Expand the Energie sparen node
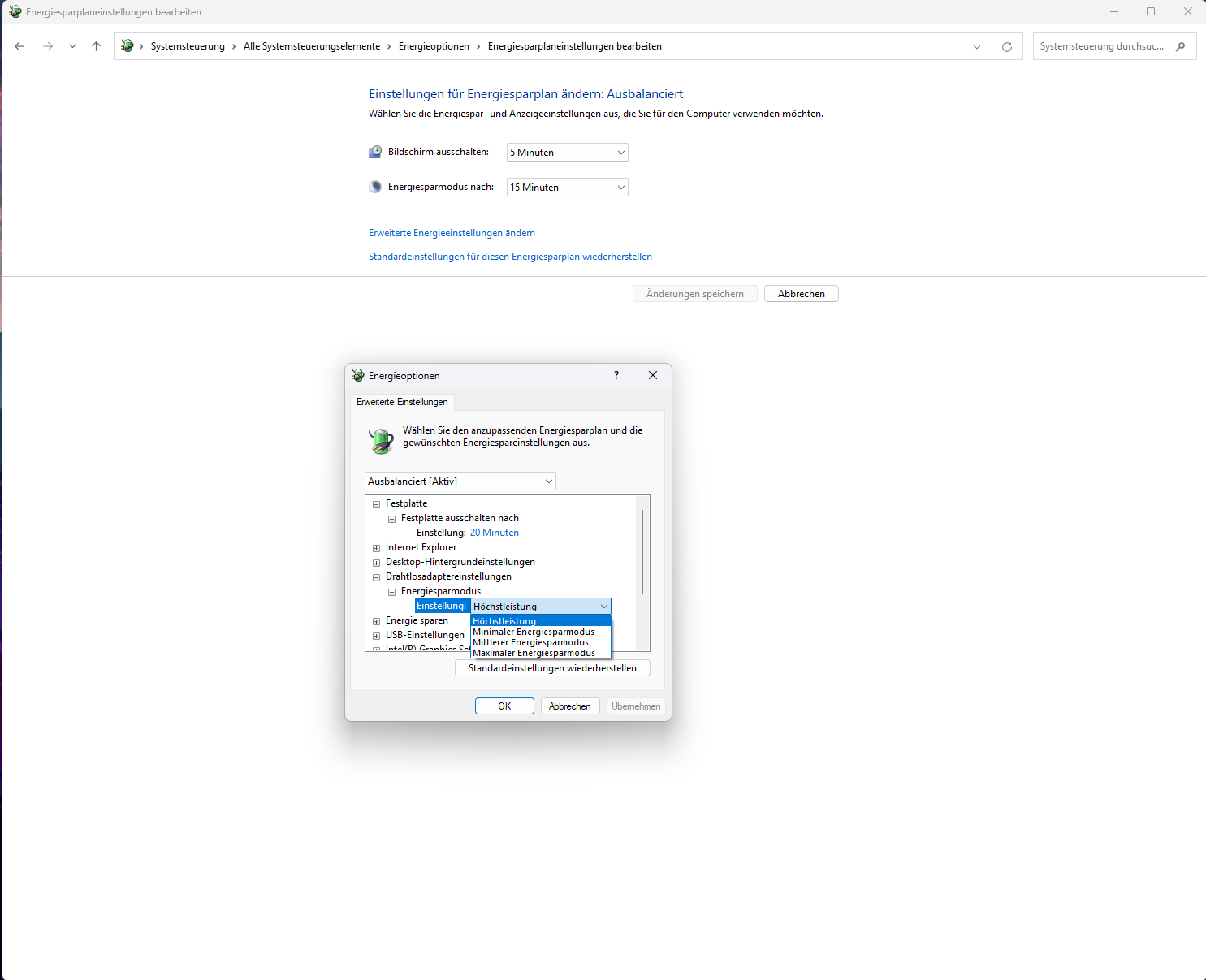Image resolution: width=1206 pixels, height=980 pixels. click(x=376, y=621)
